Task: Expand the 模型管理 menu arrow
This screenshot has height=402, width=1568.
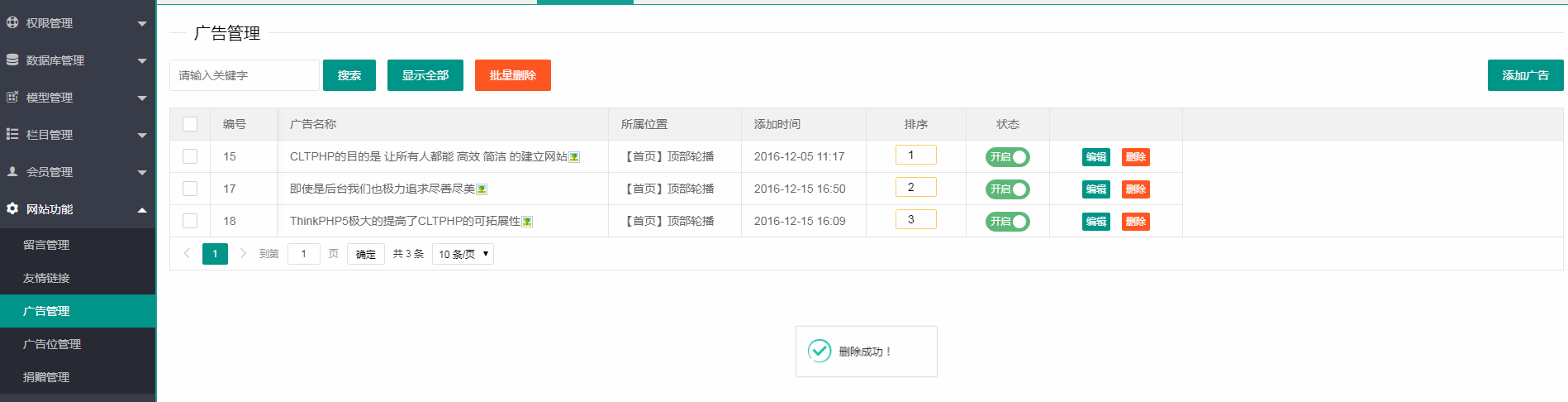Action: (x=142, y=98)
